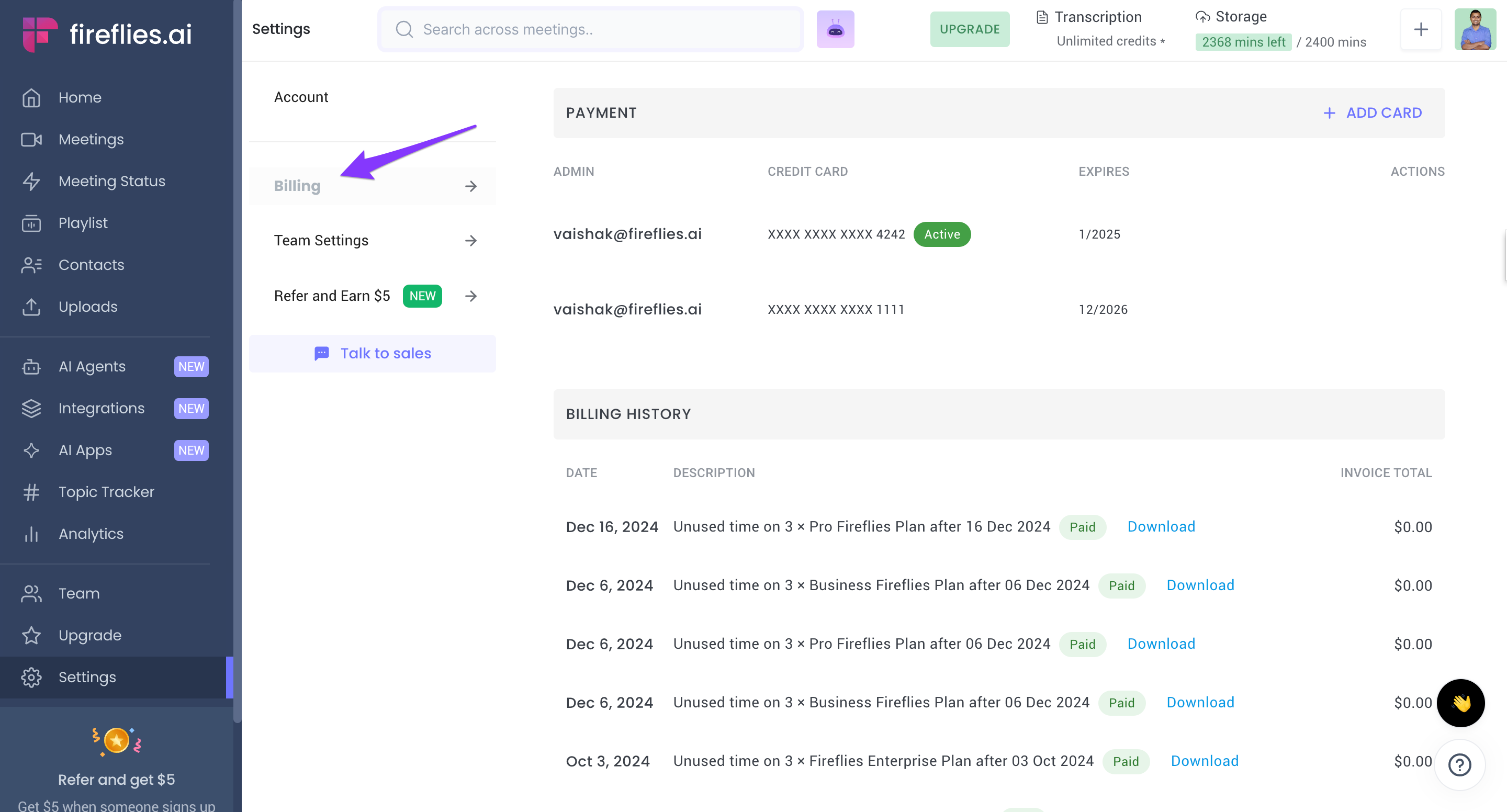Click the Fred bot assistant icon
1507x812 pixels.
[x=835, y=29]
